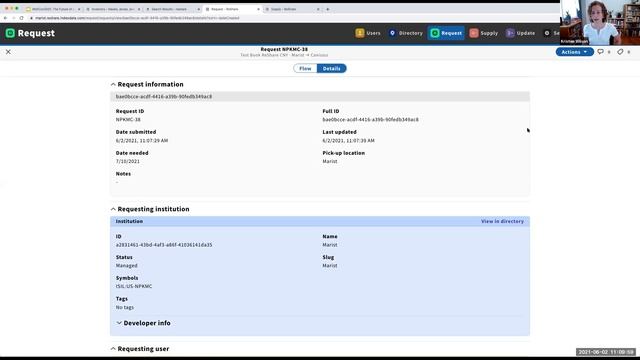Click the Institution card header
The height and width of the screenshot is (360, 640).
coord(320,221)
